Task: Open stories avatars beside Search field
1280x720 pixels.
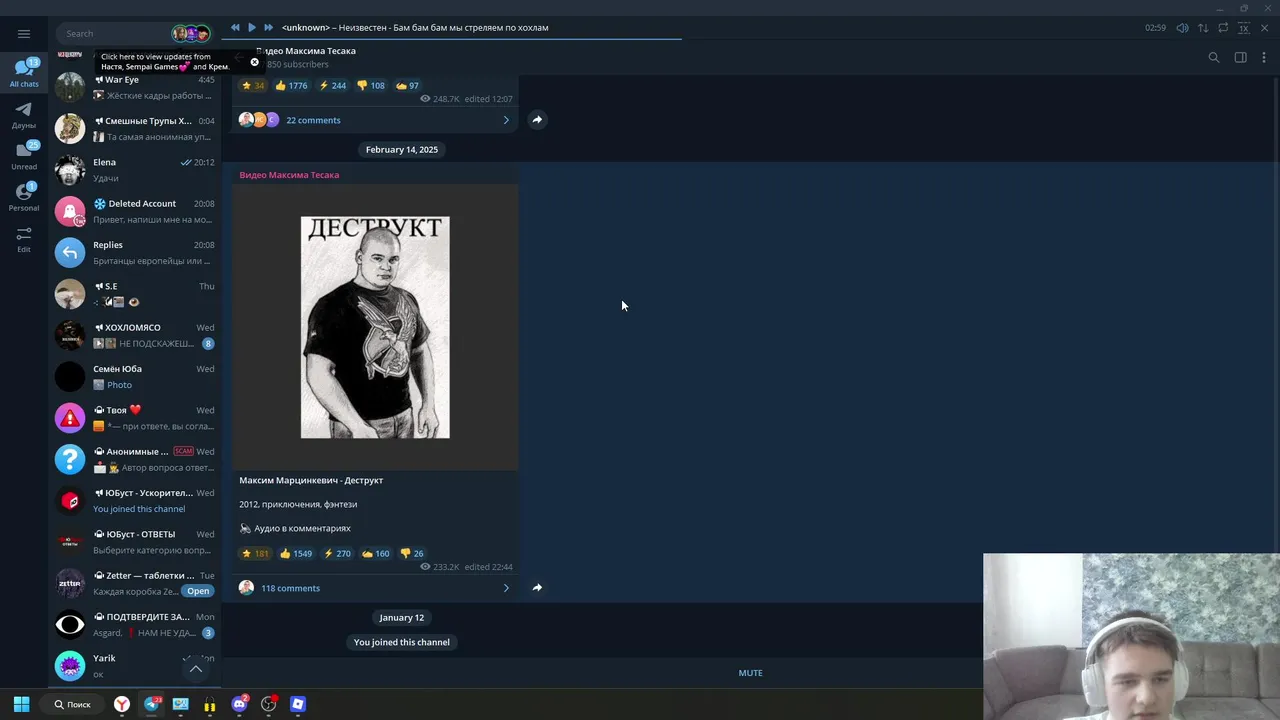Action: [190, 33]
